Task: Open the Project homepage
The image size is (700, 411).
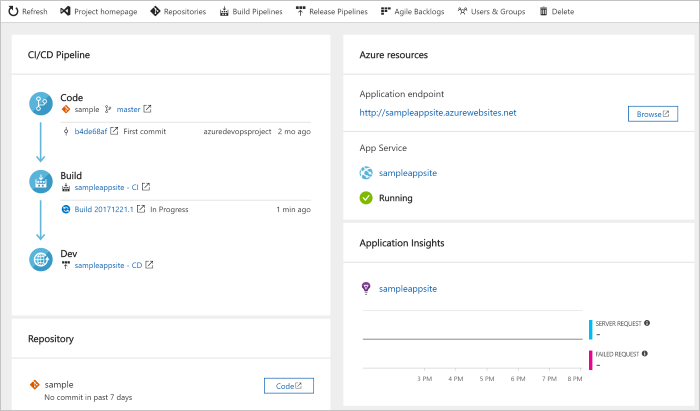Action: pos(99,12)
